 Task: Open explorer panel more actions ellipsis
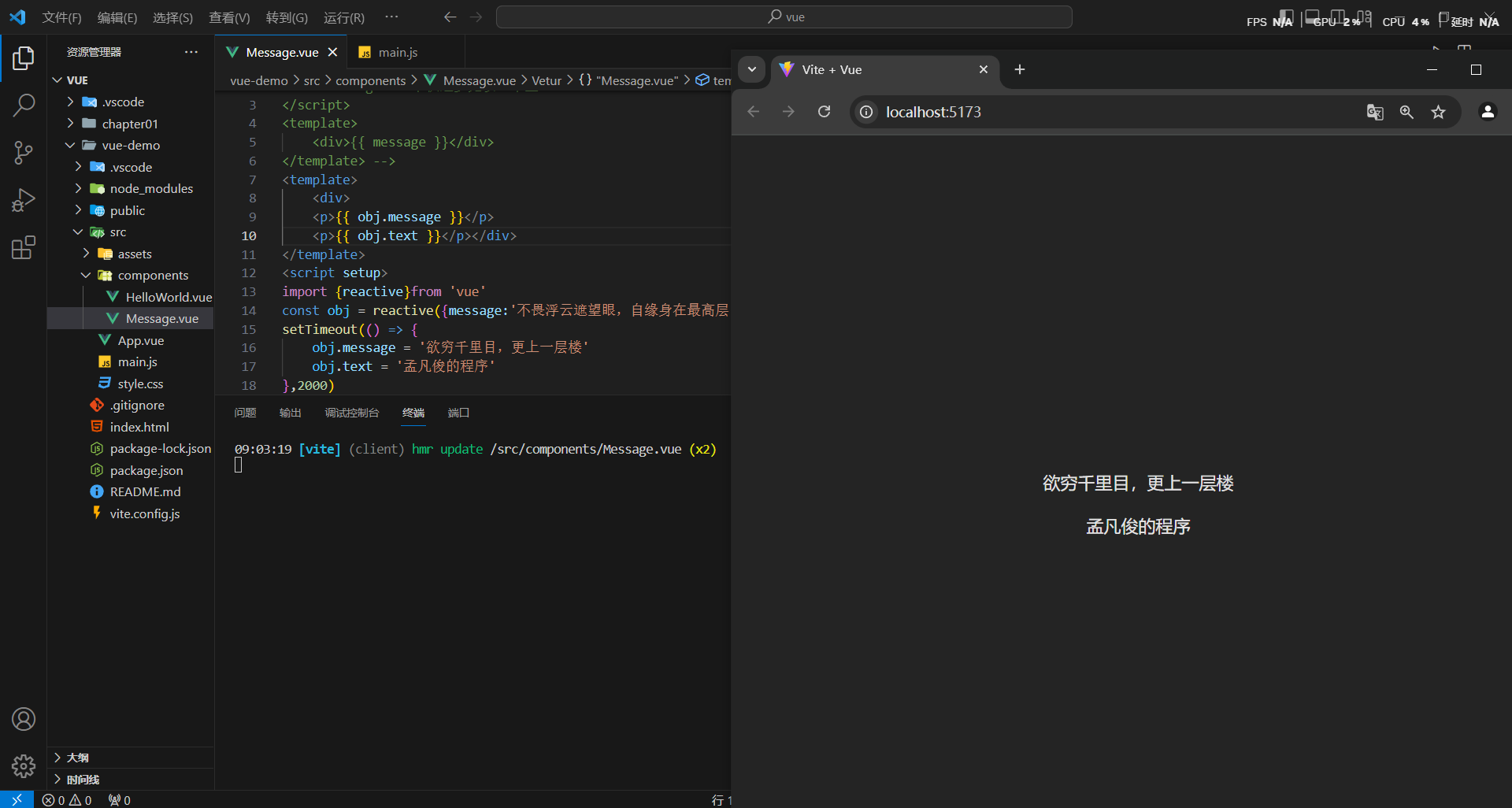coord(191,52)
